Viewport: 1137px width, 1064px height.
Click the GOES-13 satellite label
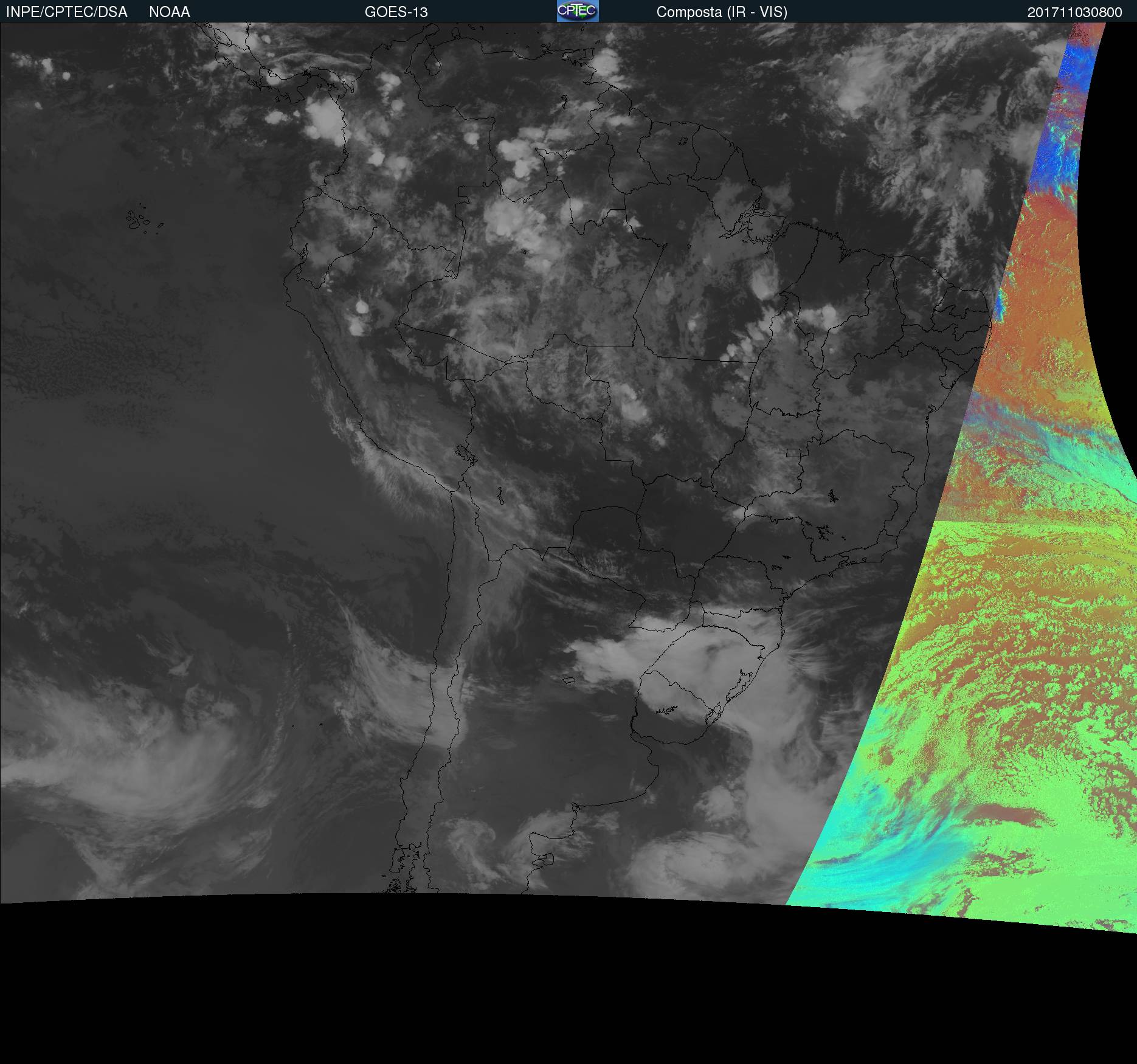tap(396, 12)
